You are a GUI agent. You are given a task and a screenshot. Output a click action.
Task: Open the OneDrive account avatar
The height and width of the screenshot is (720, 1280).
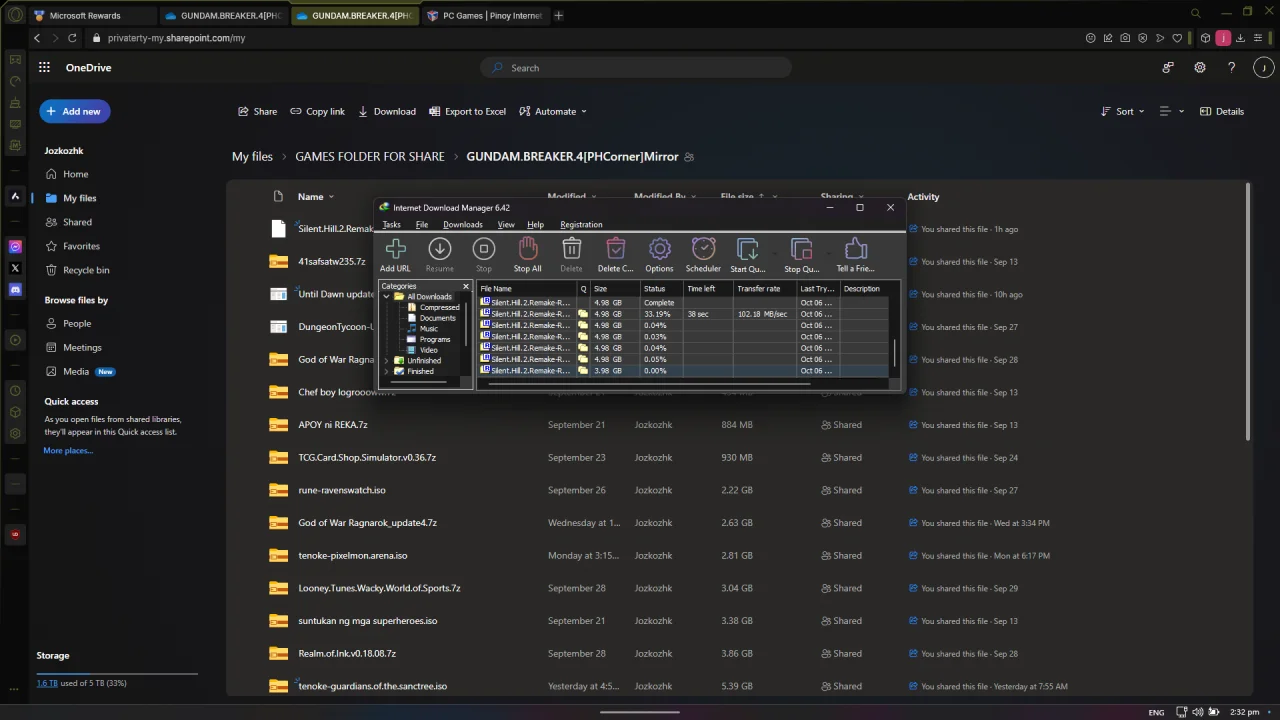(1263, 67)
